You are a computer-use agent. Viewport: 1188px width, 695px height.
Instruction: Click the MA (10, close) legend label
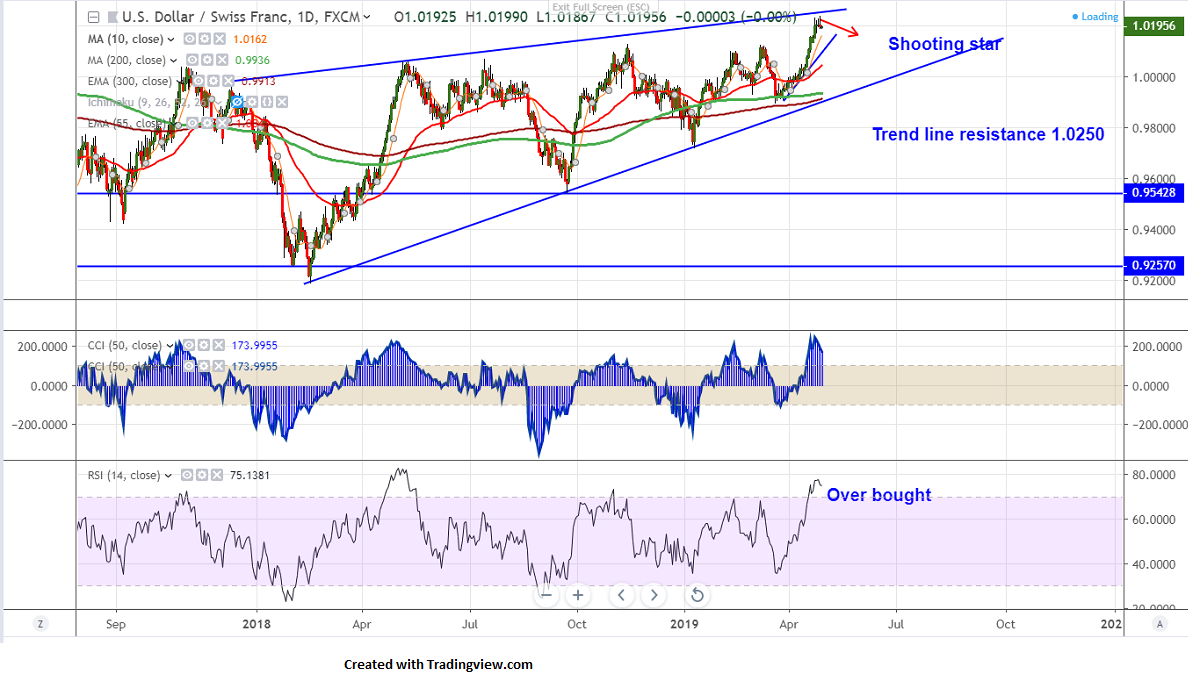coord(125,39)
